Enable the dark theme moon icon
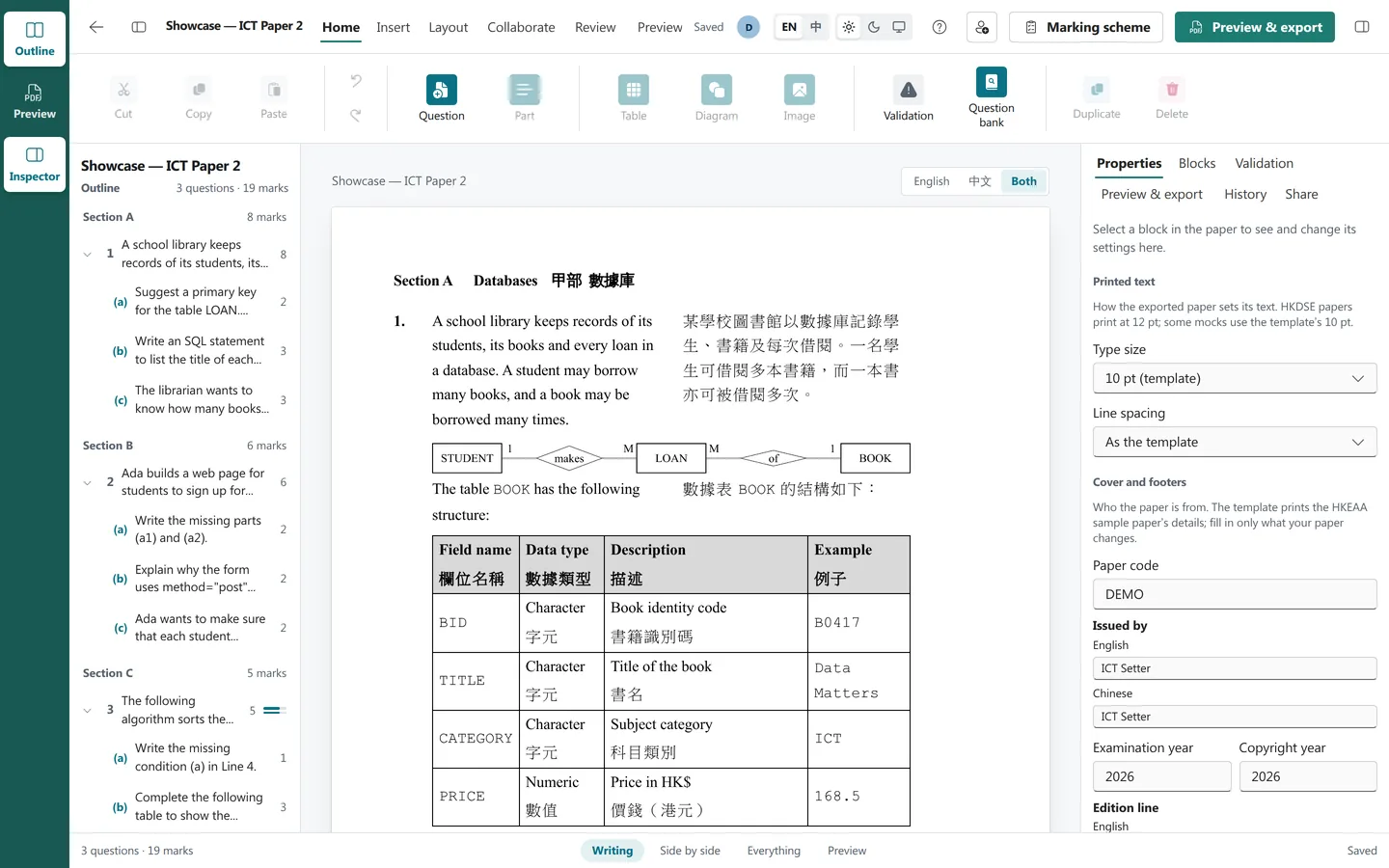Image resolution: width=1389 pixels, height=868 pixels. tap(874, 27)
